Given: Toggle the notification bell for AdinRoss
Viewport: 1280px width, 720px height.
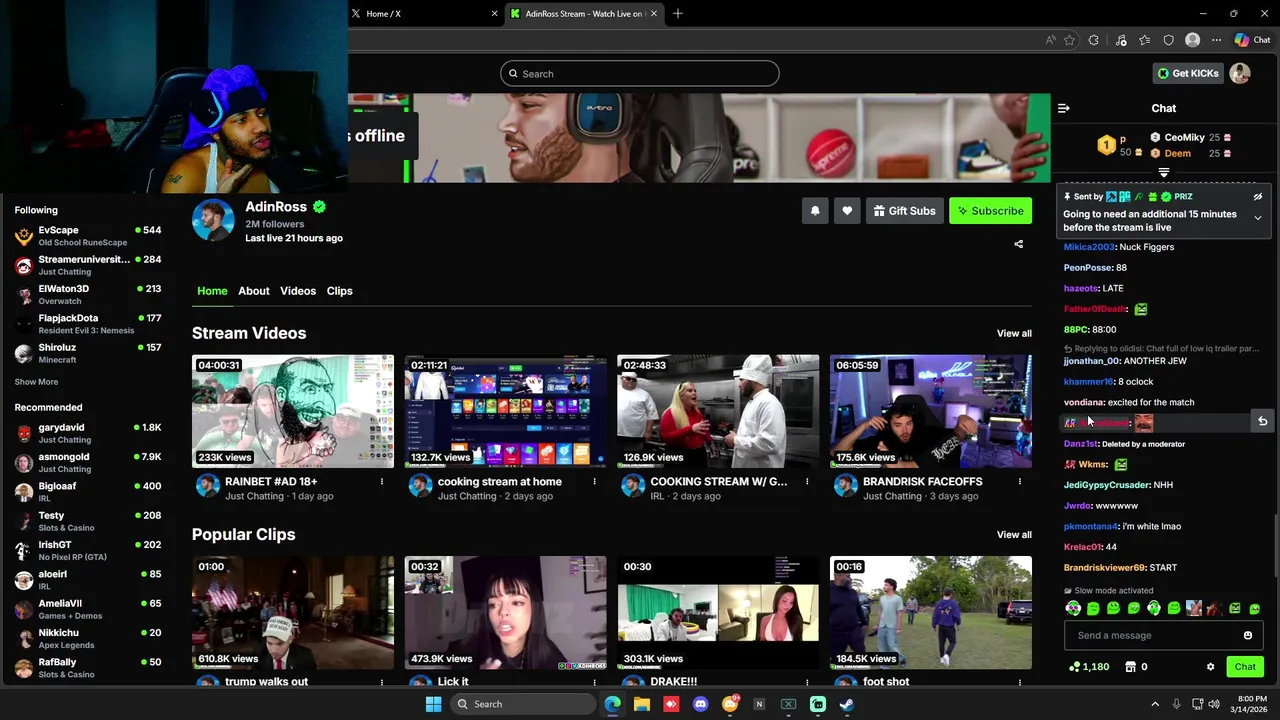Looking at the screenshot, I should 815,211.
